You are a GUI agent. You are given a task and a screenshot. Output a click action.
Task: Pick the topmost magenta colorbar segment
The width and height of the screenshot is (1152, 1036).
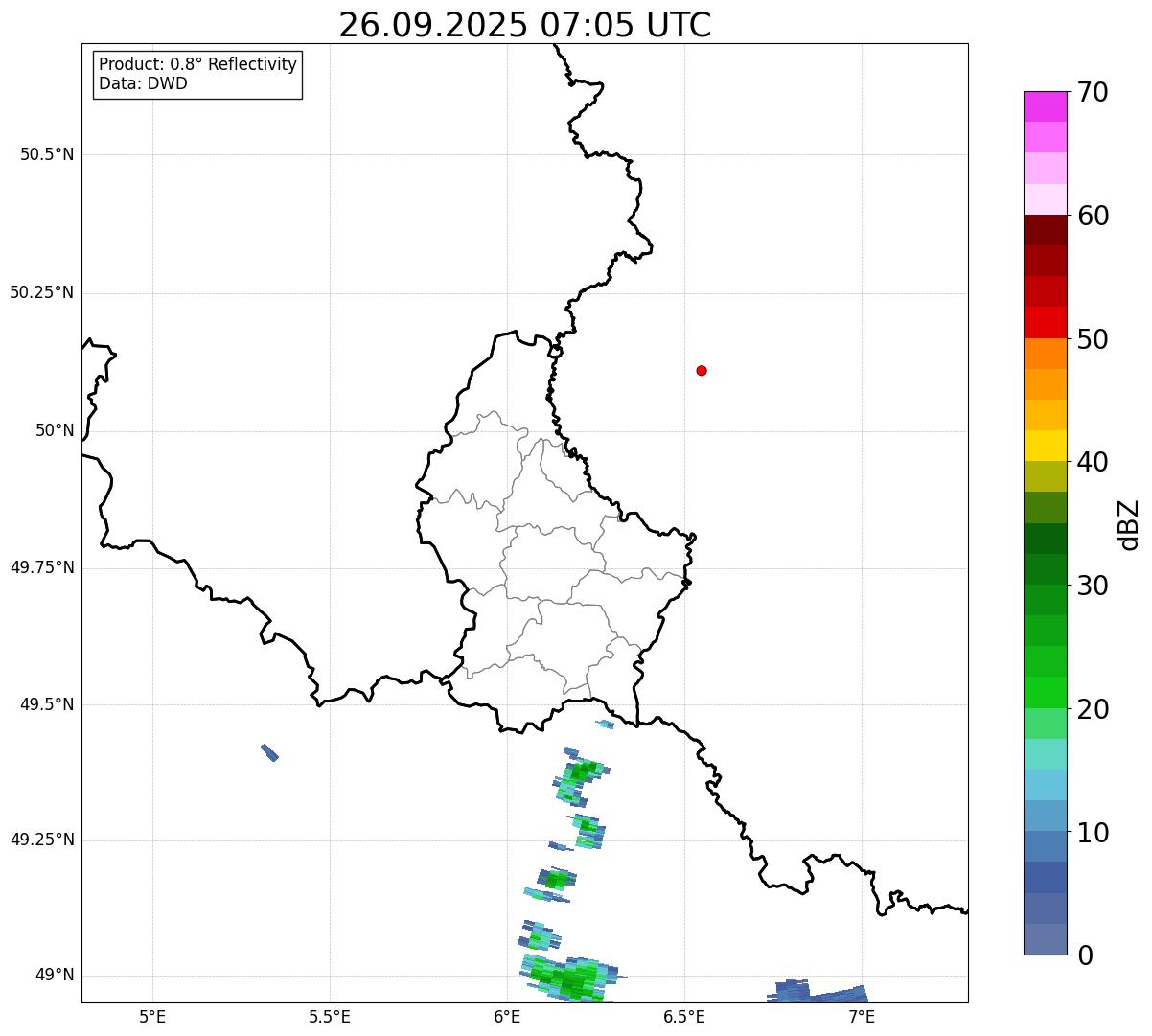(x=1045, y=106)
